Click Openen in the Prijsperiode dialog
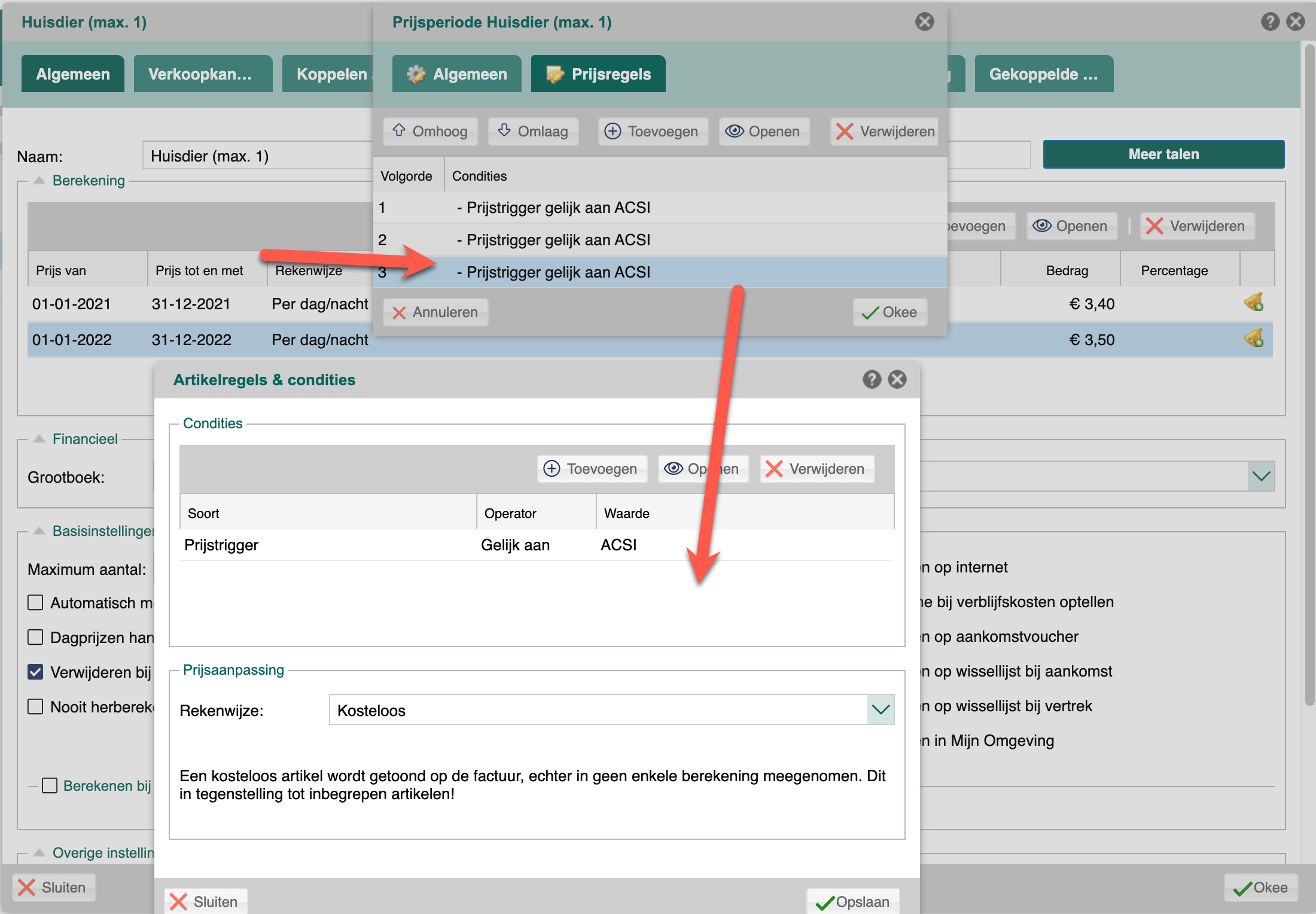 coord(764,132)
